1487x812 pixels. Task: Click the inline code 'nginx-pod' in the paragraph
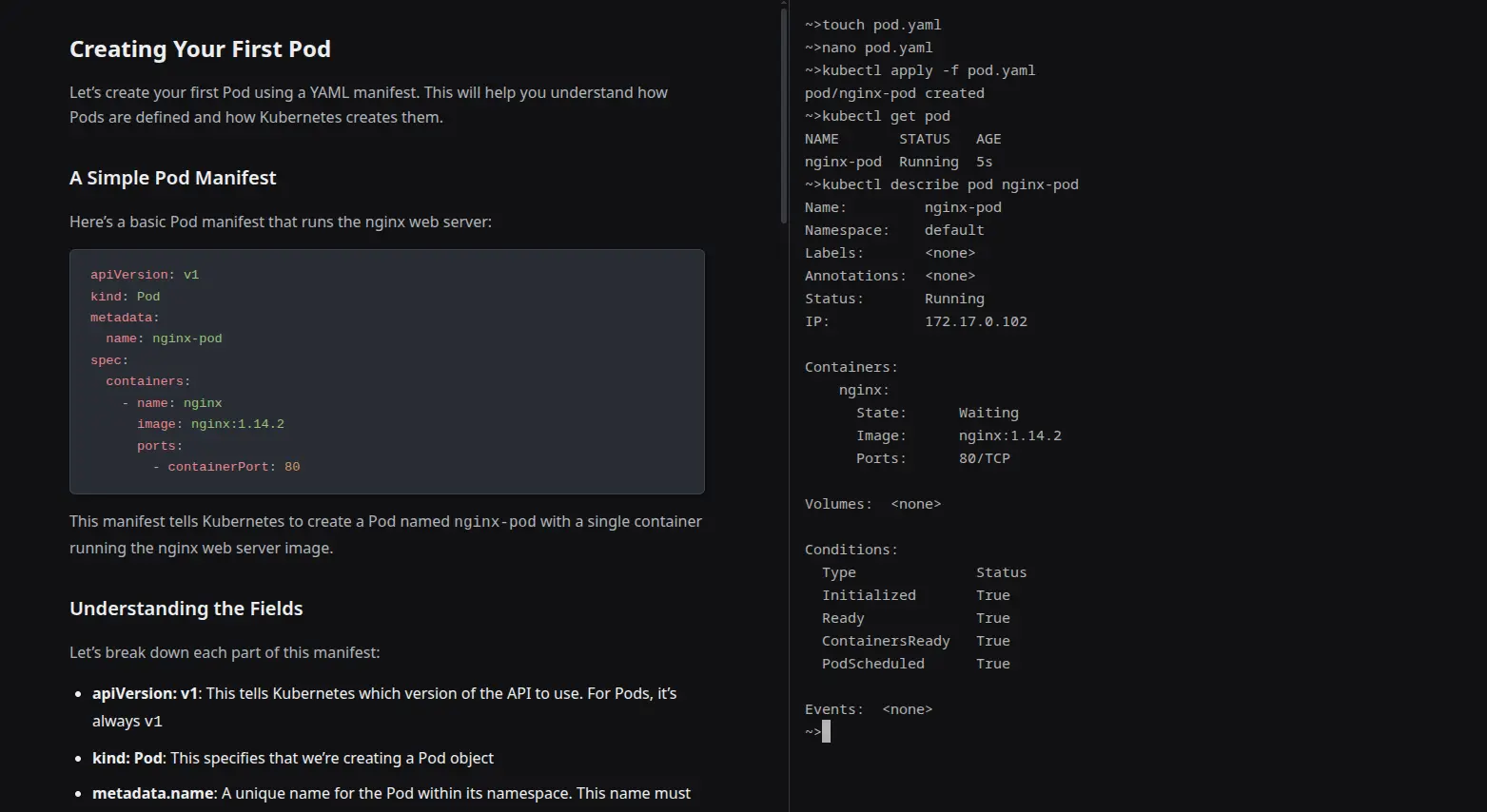click(x=495, y=522)
